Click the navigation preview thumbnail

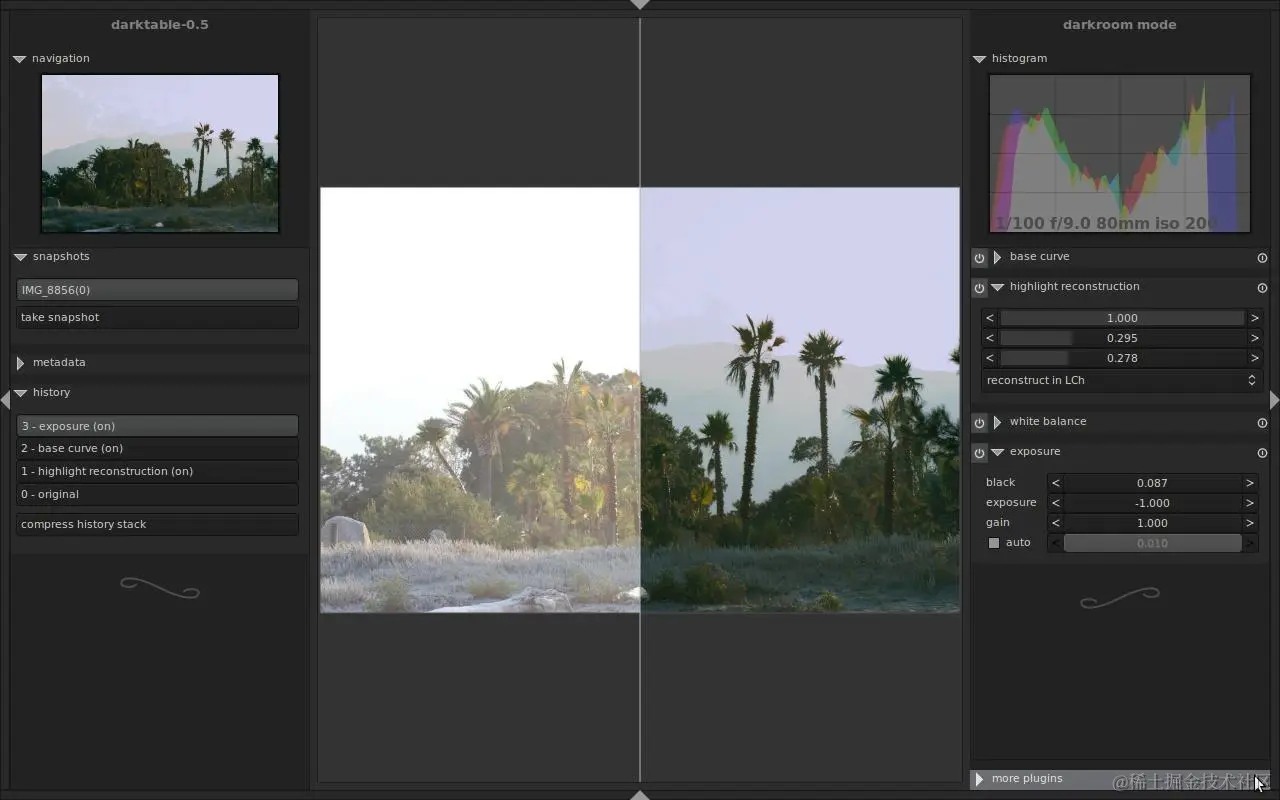160,153
